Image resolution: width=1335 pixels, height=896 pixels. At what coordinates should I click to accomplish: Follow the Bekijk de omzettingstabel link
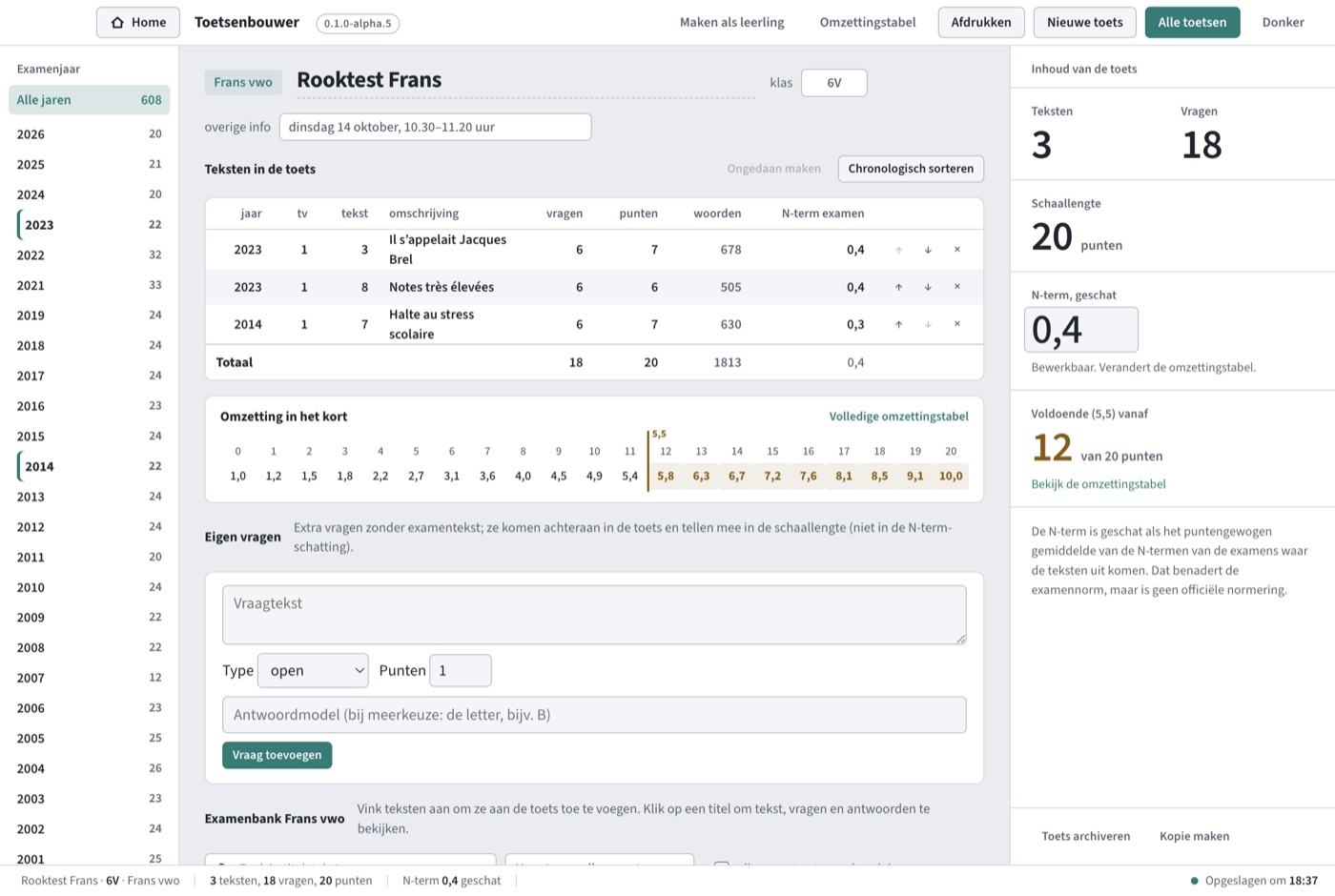(x=1099, y=484)
